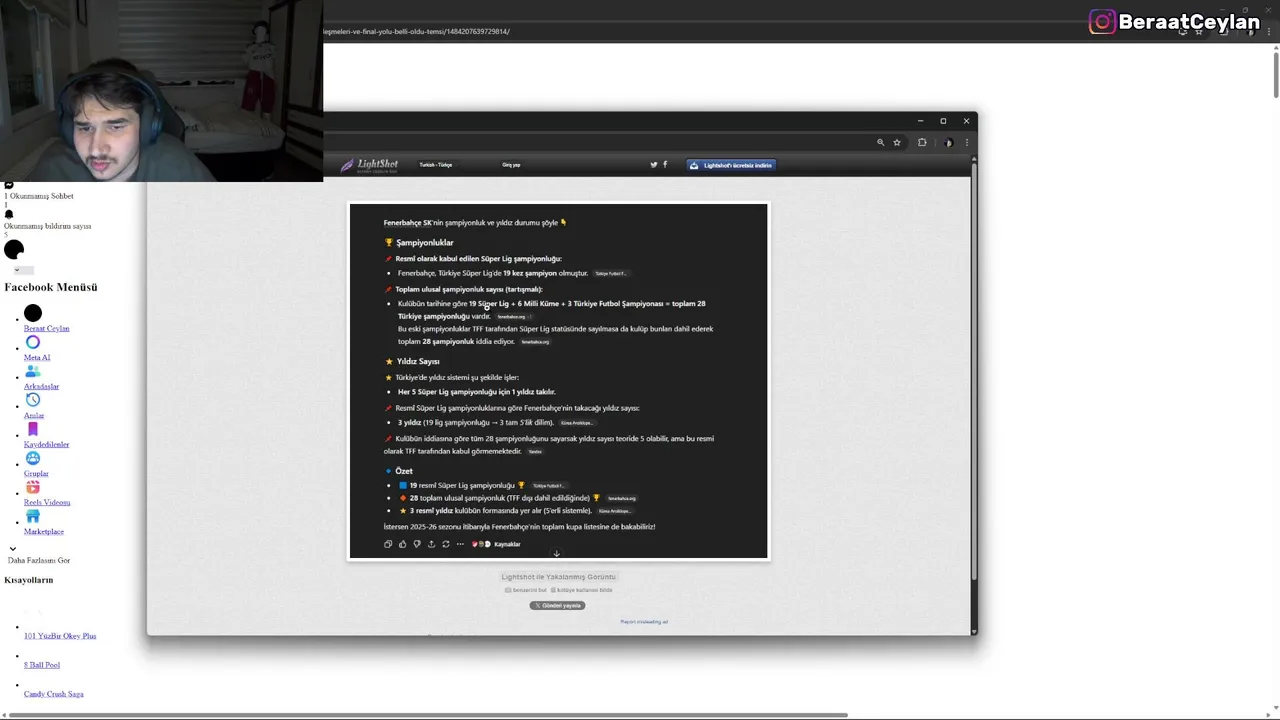1280x720 pixels.
Task: Click the '1 Okunmamış Sohbet' text
Action: point(39,196)
